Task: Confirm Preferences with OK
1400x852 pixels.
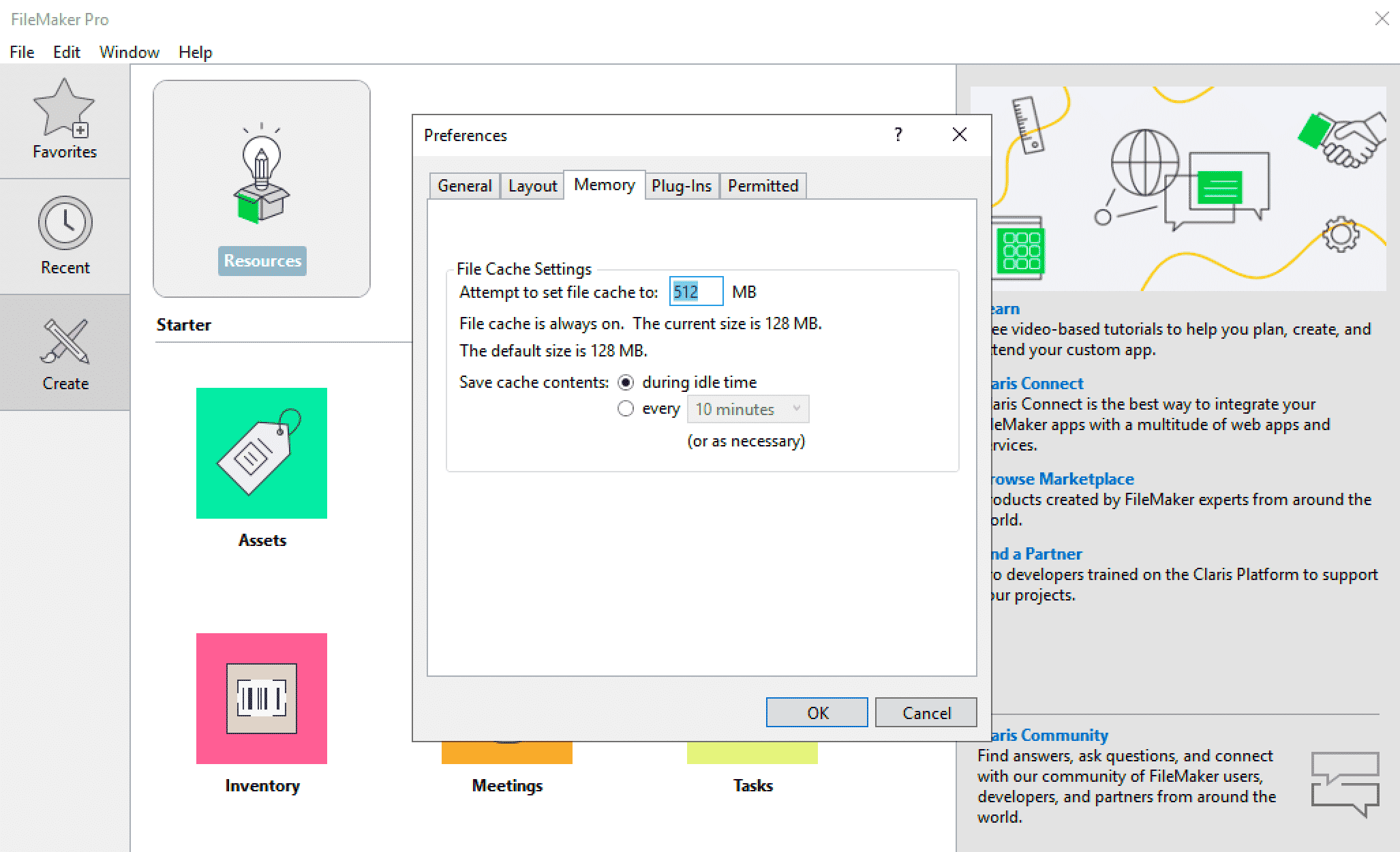Action: click(817, 713)
